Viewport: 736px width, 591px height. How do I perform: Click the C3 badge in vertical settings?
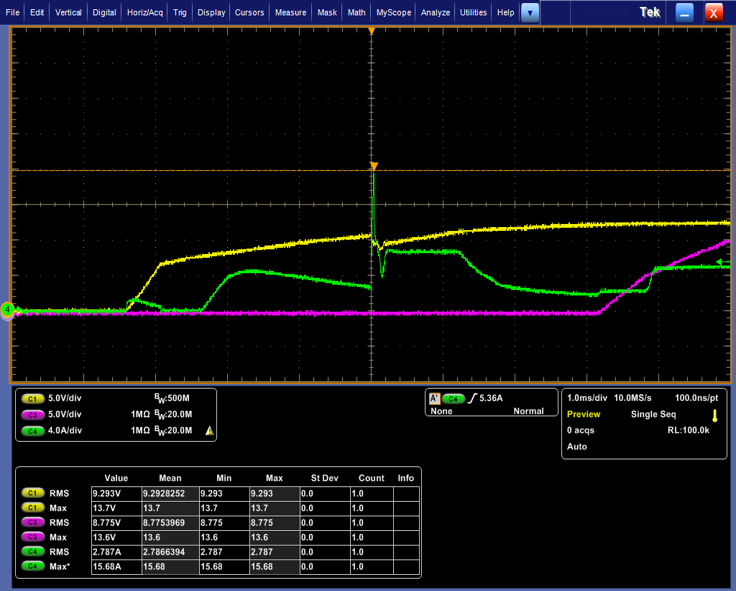[x=32, y=415]
